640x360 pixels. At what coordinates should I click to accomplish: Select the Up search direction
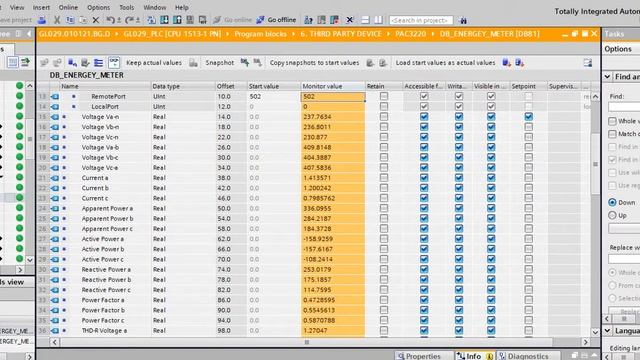(612, 215)
